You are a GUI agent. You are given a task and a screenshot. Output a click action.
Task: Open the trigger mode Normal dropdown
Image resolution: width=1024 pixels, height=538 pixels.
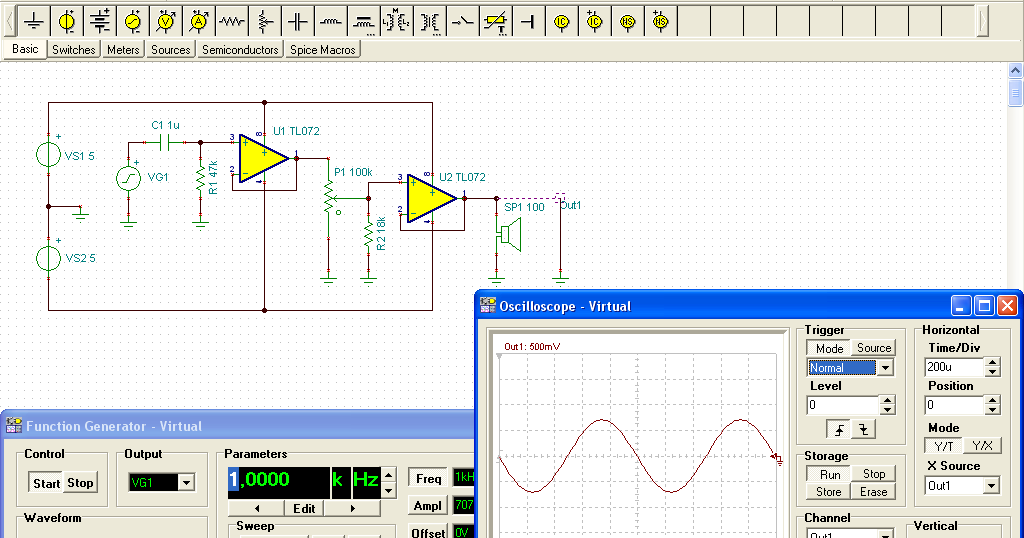885,368
